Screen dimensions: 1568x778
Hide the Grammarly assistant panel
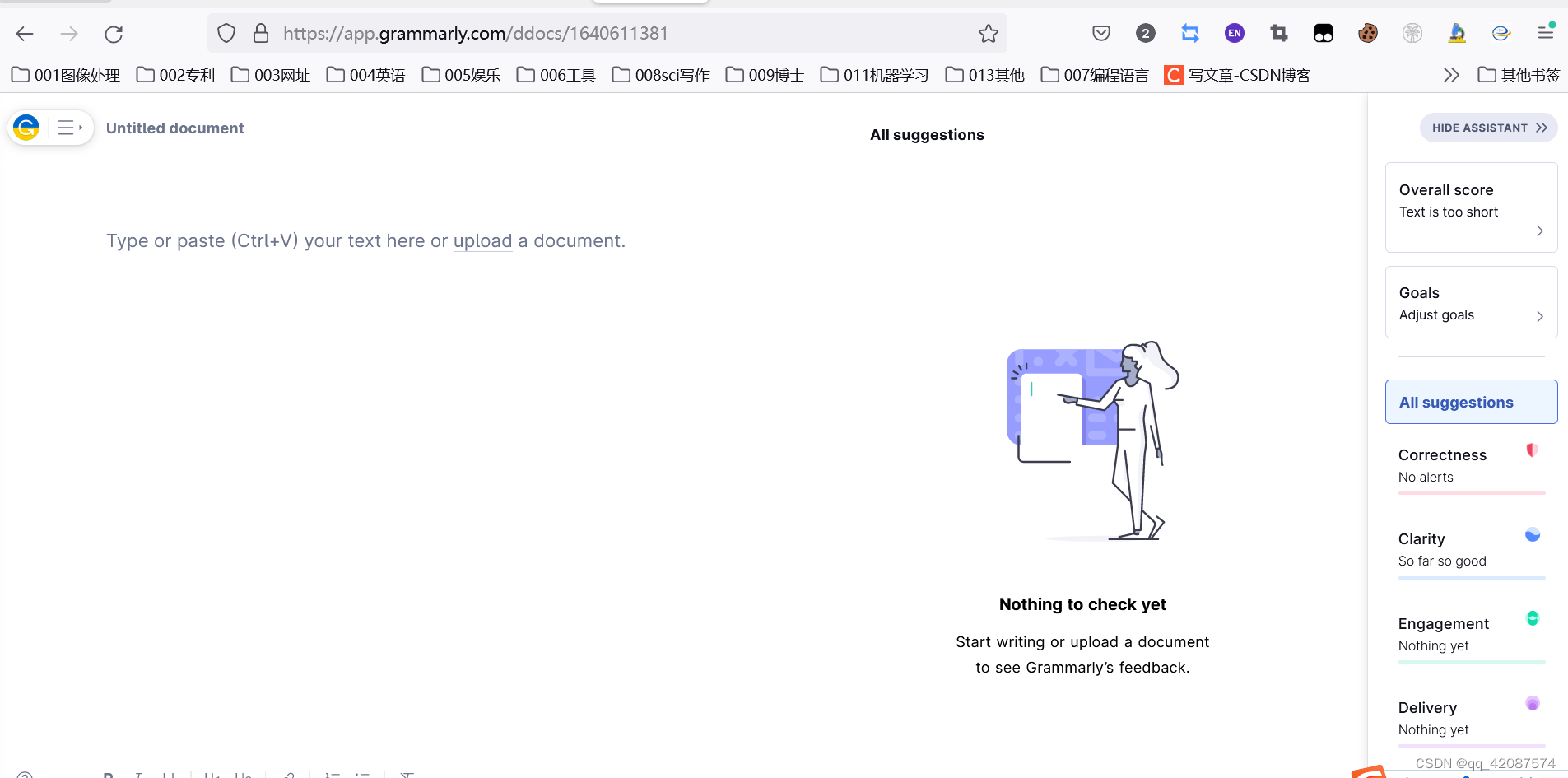coord(1488,128)
